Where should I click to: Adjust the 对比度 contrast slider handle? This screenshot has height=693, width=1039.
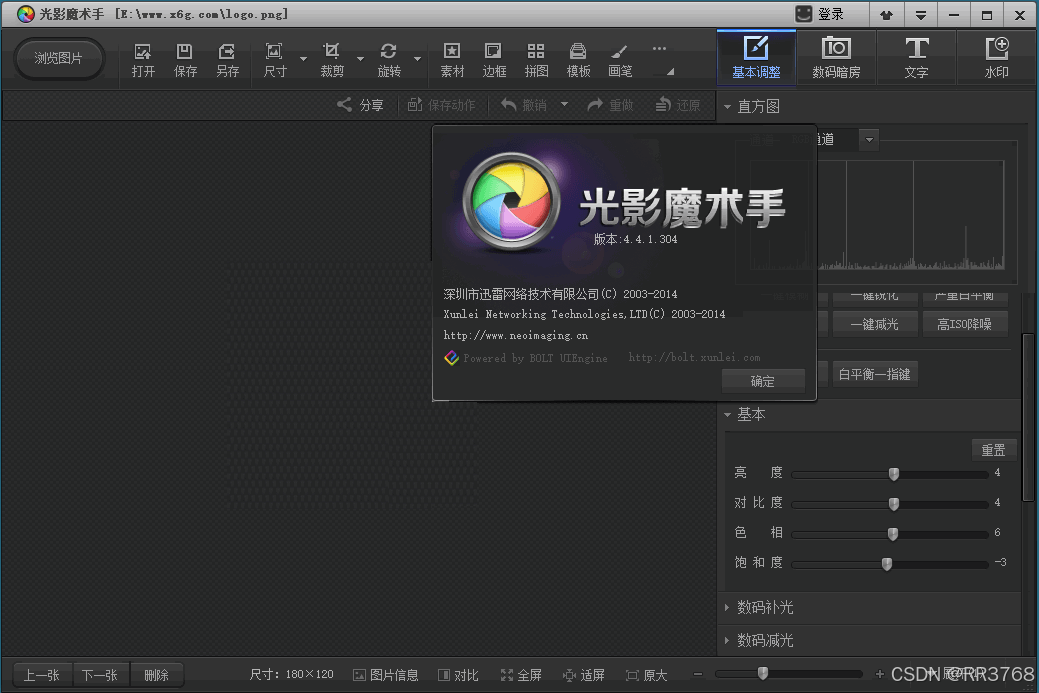point(894,504)
